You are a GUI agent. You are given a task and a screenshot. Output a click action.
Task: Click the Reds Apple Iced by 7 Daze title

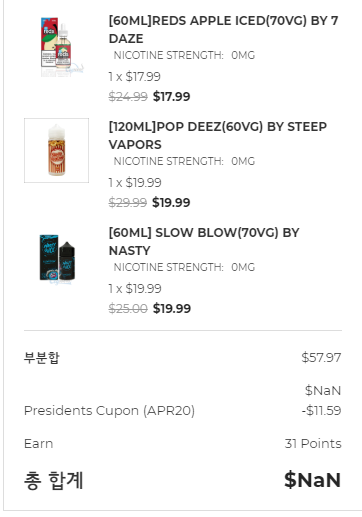point(223,30)
